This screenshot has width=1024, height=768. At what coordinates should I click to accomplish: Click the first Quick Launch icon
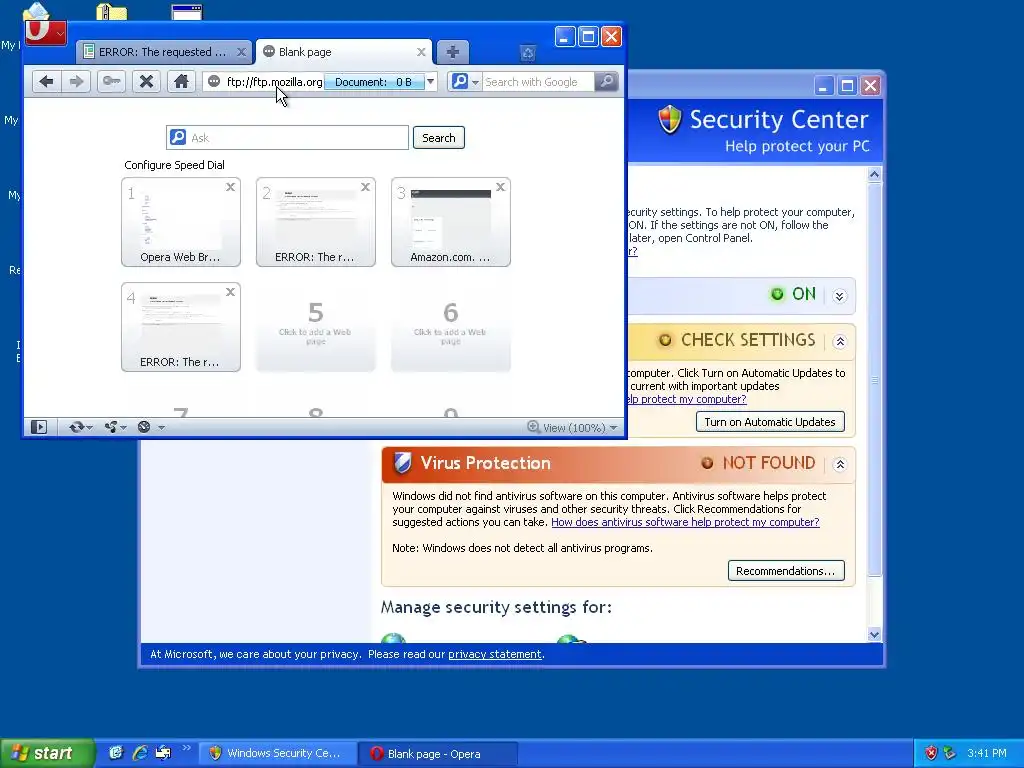coord(116,753)
